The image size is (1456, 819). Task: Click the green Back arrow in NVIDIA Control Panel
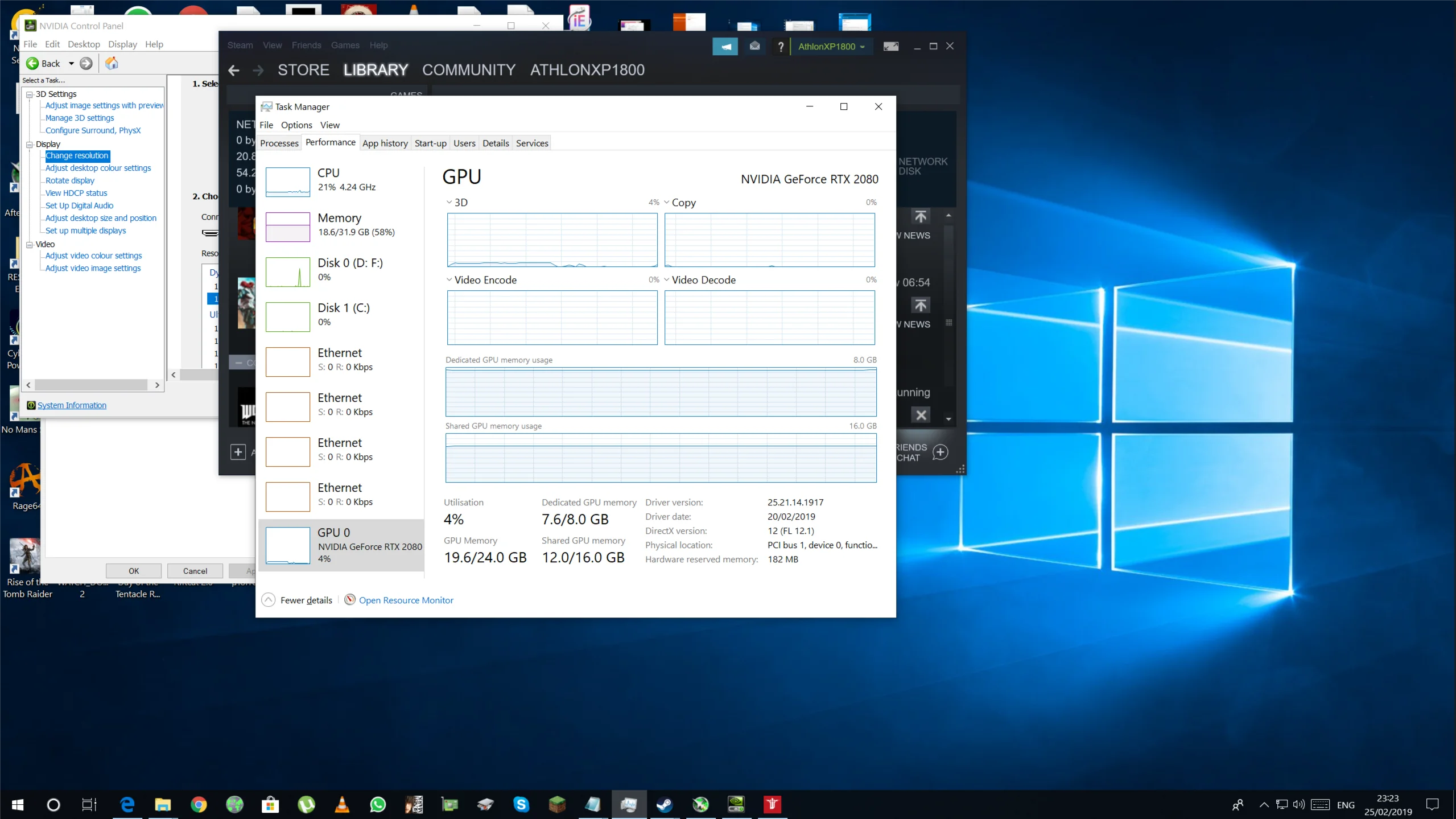tap(33, 63)
